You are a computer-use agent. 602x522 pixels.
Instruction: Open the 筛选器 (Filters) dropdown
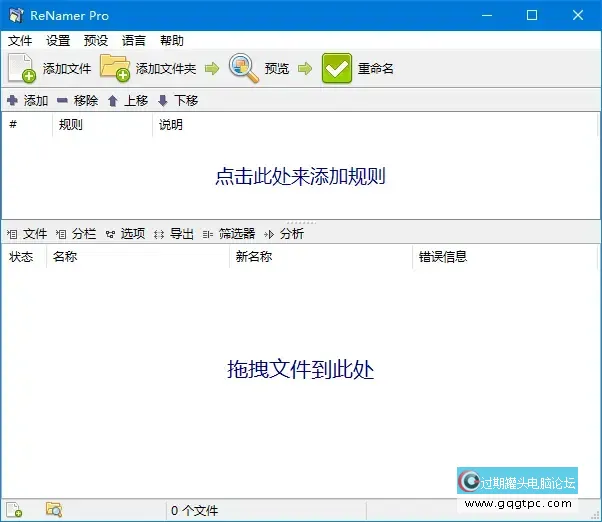click(229, 234)
